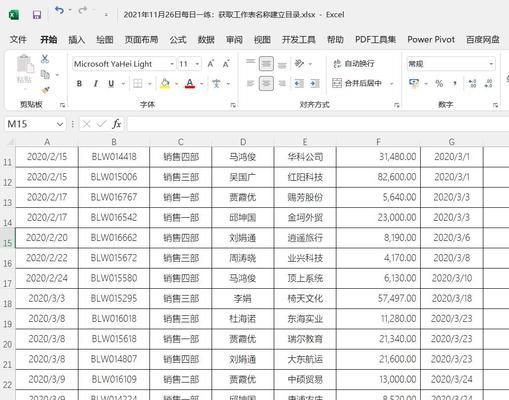Click the text orientation icon
The width and height of the screenshot is (509, 400).
click(x=299, y=63)
